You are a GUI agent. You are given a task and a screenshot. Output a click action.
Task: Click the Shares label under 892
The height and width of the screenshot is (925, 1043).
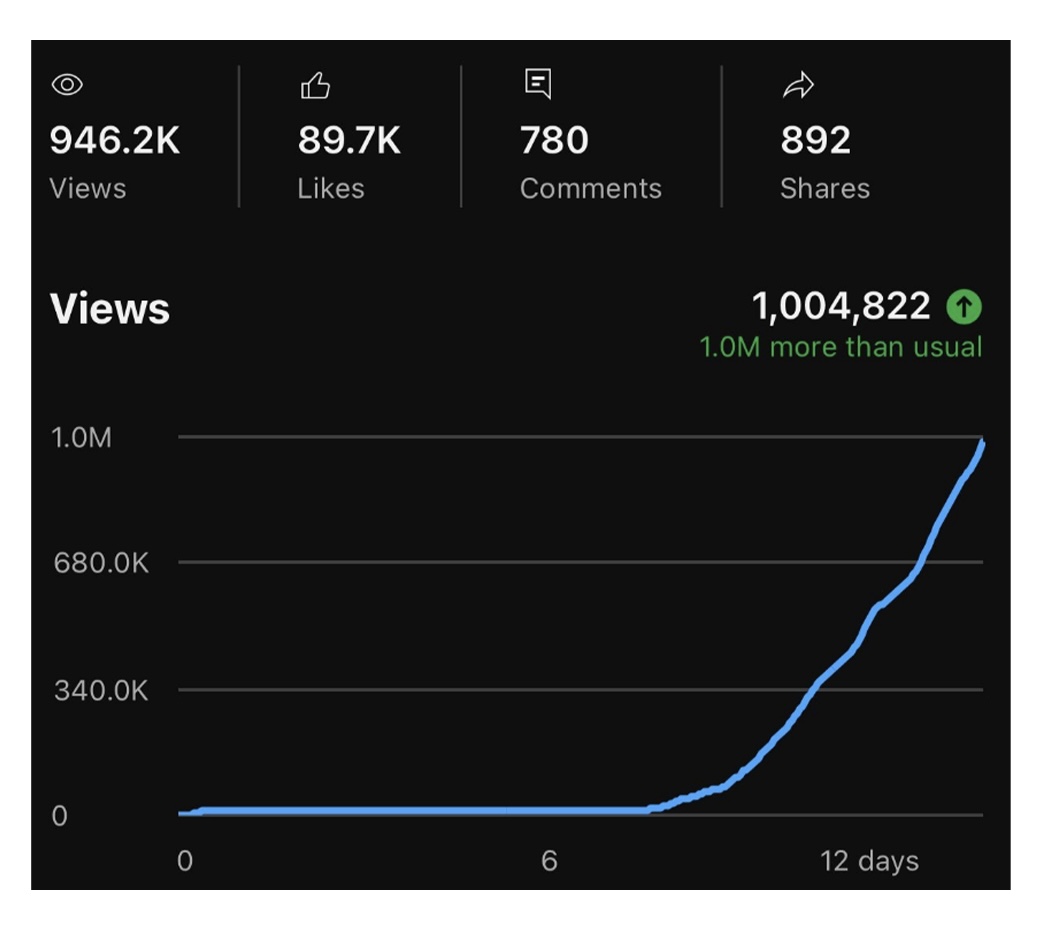tap(824, 189)
